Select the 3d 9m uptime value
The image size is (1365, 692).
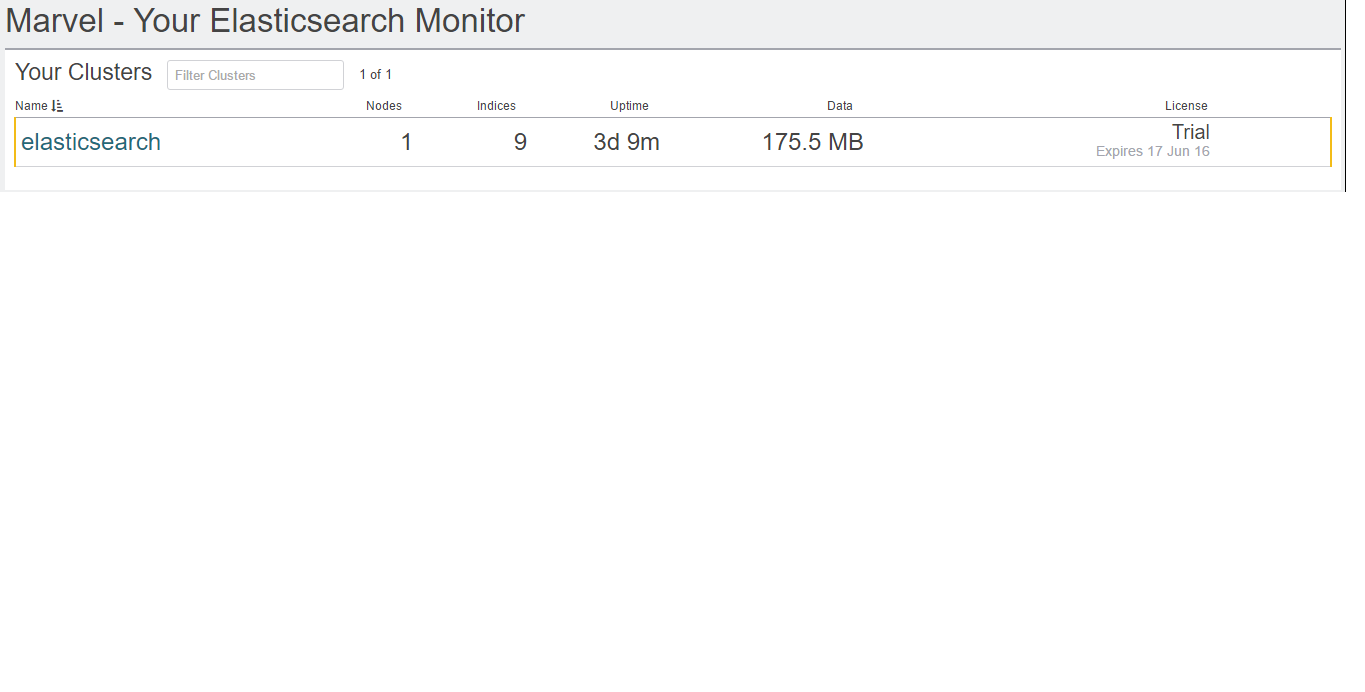click(627, 142)
